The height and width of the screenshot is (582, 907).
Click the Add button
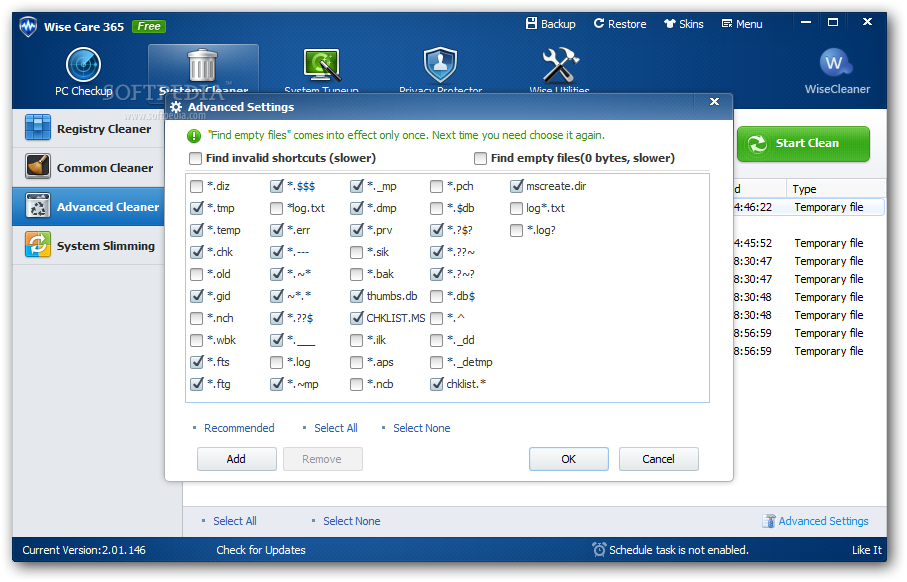pos(236,459)
